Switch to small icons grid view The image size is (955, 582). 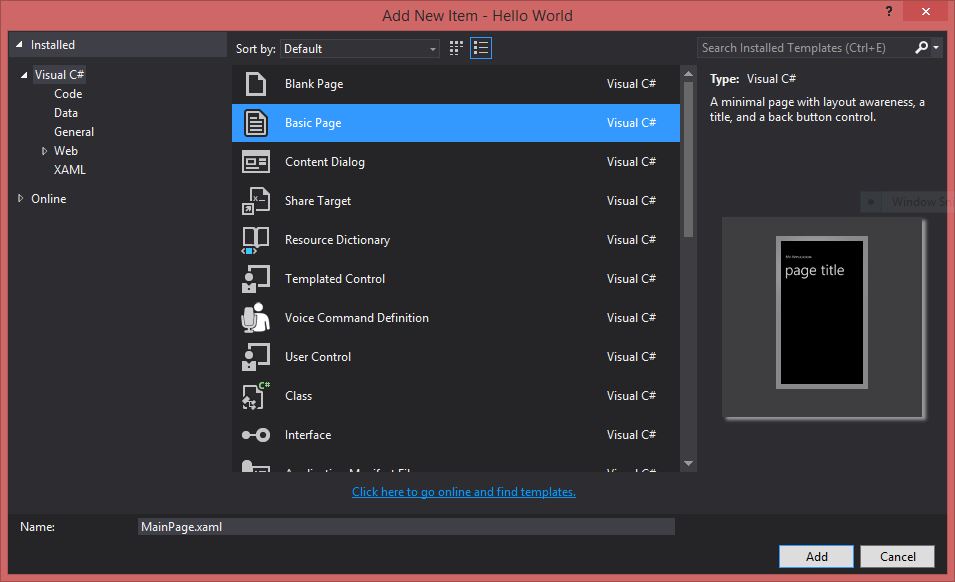tap(457, 48)
